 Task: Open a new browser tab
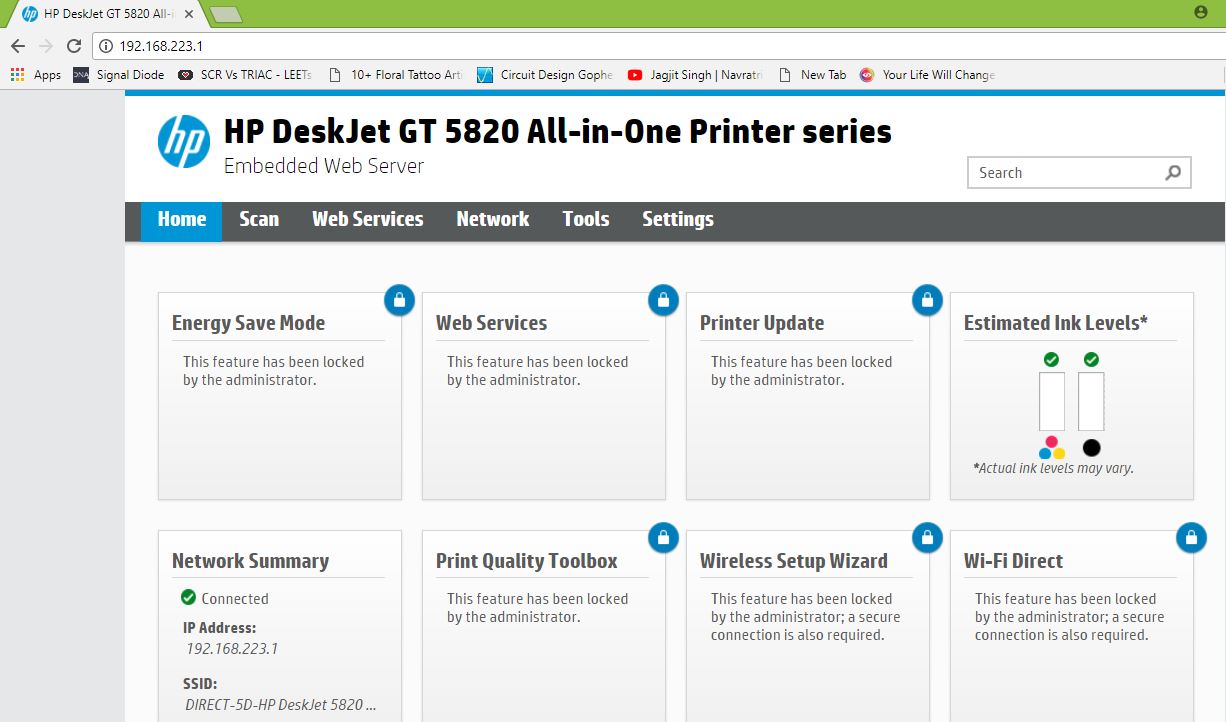coord(227,14)
